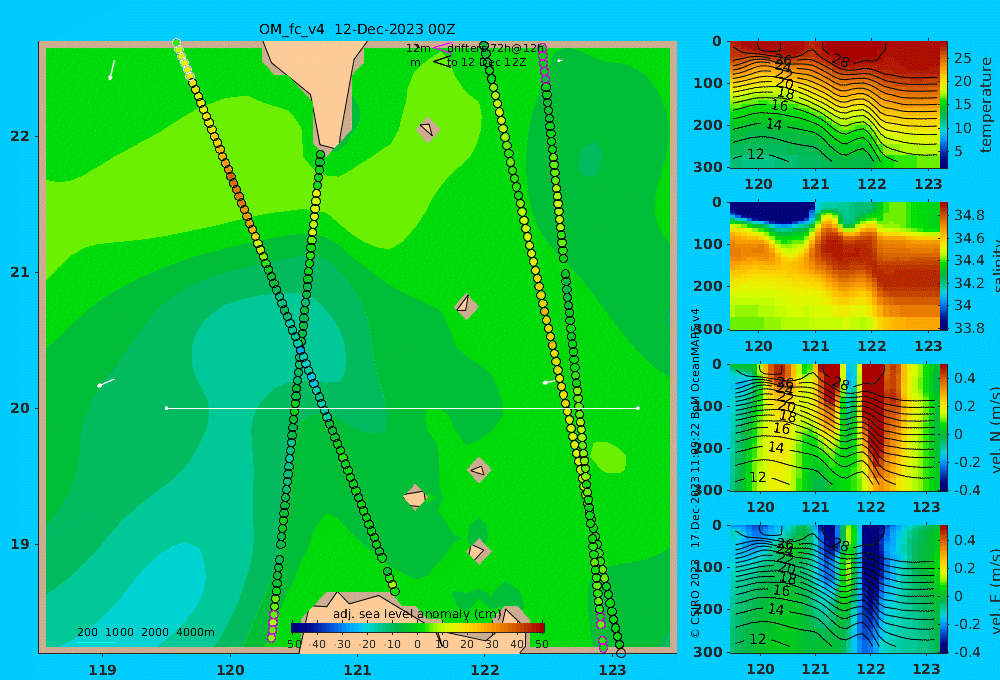The image size is (1000, 680).
Task: Click the white current arrow in the map's top-left
Action: pyautogui.click(x=112, y=70)
